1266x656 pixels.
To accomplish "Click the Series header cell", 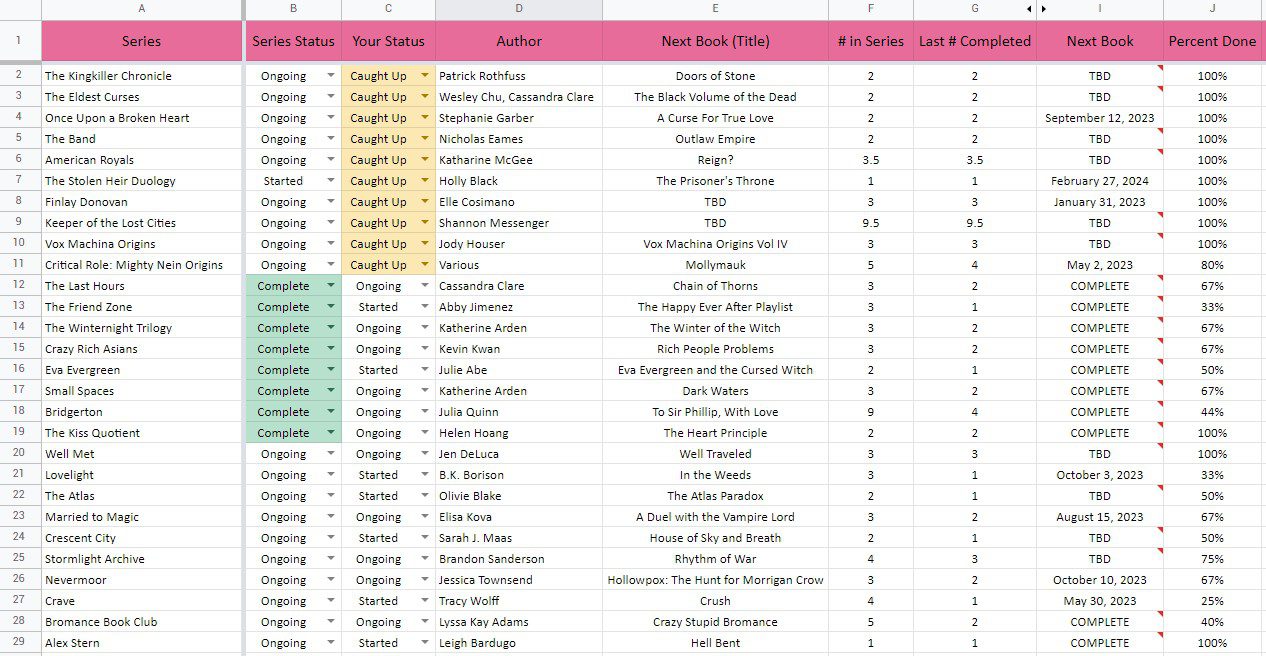I will pyautogui.click(x=141, y=41).
